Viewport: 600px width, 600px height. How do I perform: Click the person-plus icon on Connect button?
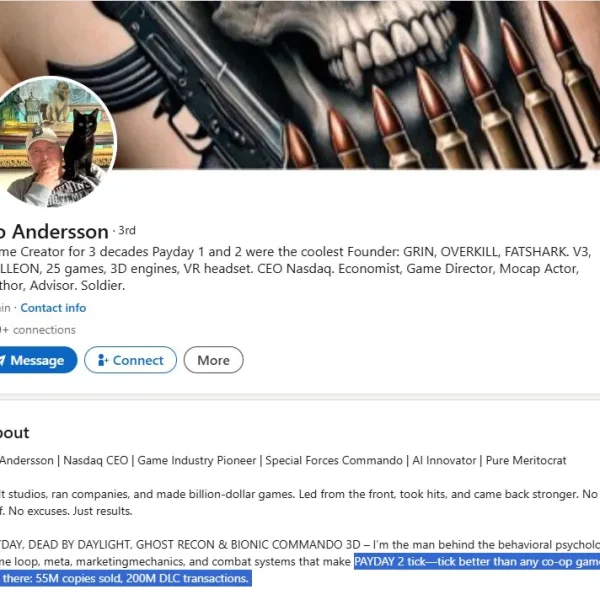coord(103,360)
